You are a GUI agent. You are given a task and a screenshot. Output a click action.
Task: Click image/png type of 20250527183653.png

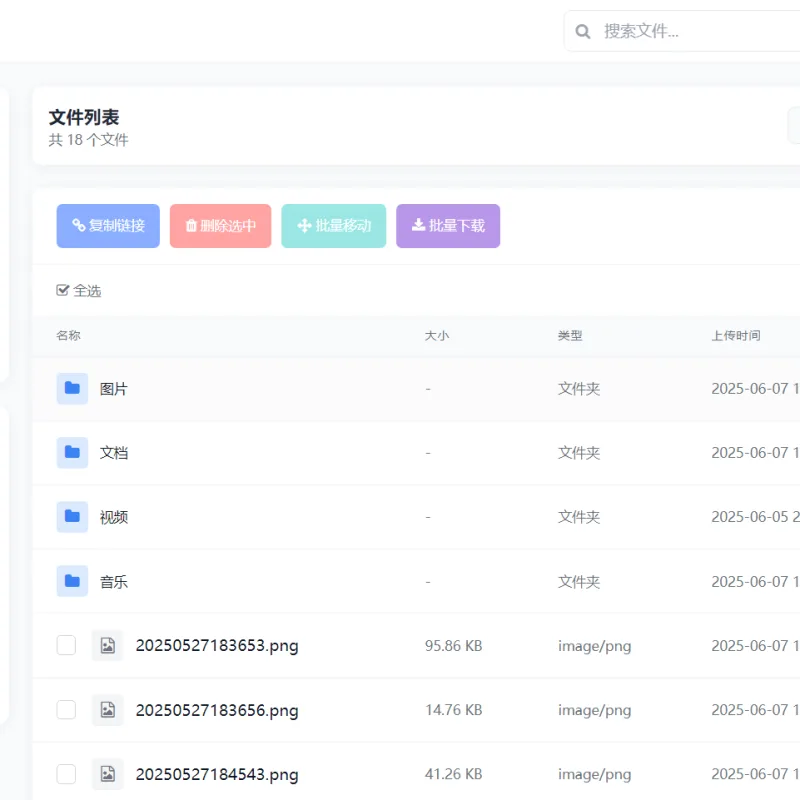[594, 646]
